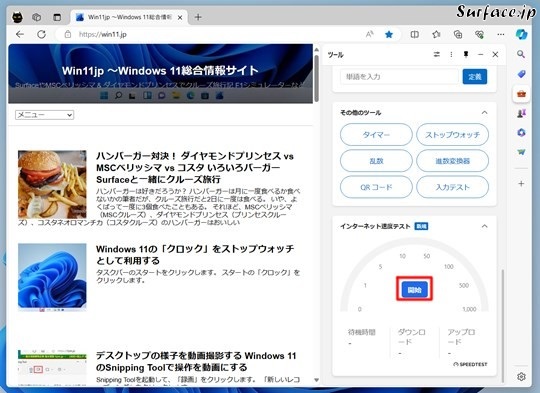The width and height of the screenshot is (540, 393).
Task: Click the Windows 11 bloom thumbnail
Action: click(x=52, y=277)
